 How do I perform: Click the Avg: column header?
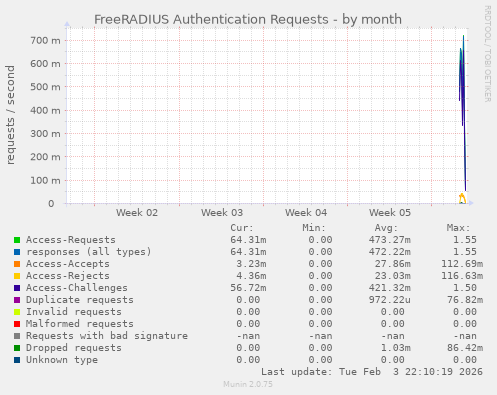[x=386, y=228]
